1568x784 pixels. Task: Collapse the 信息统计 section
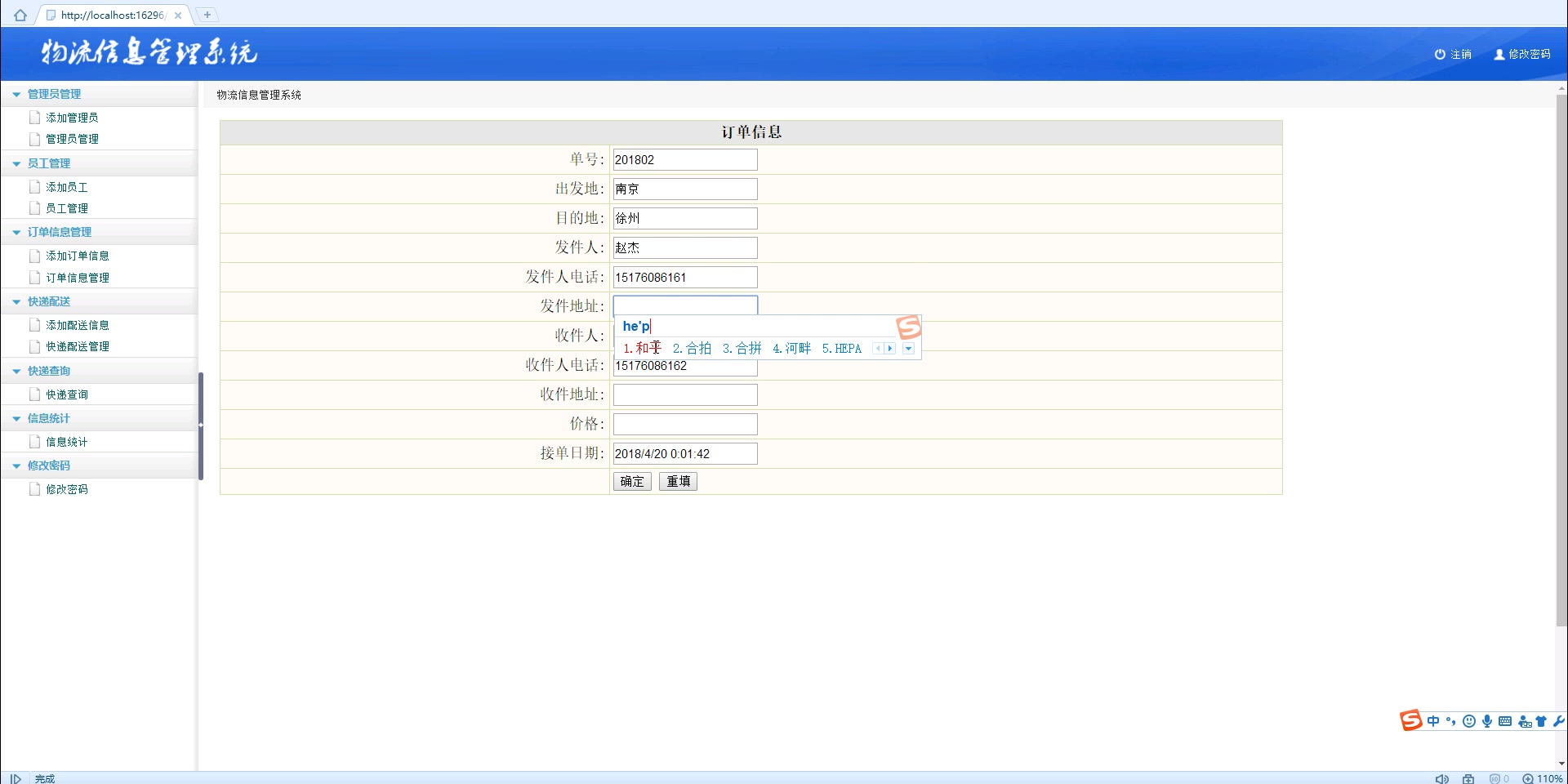[x=16, y=419]
